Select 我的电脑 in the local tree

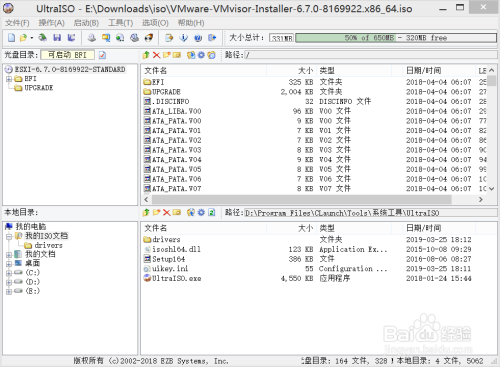[x=30, y=227]
